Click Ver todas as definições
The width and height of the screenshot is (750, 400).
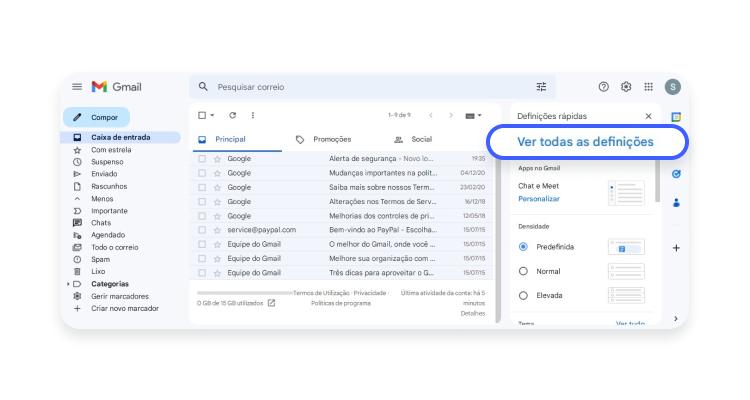585,142
